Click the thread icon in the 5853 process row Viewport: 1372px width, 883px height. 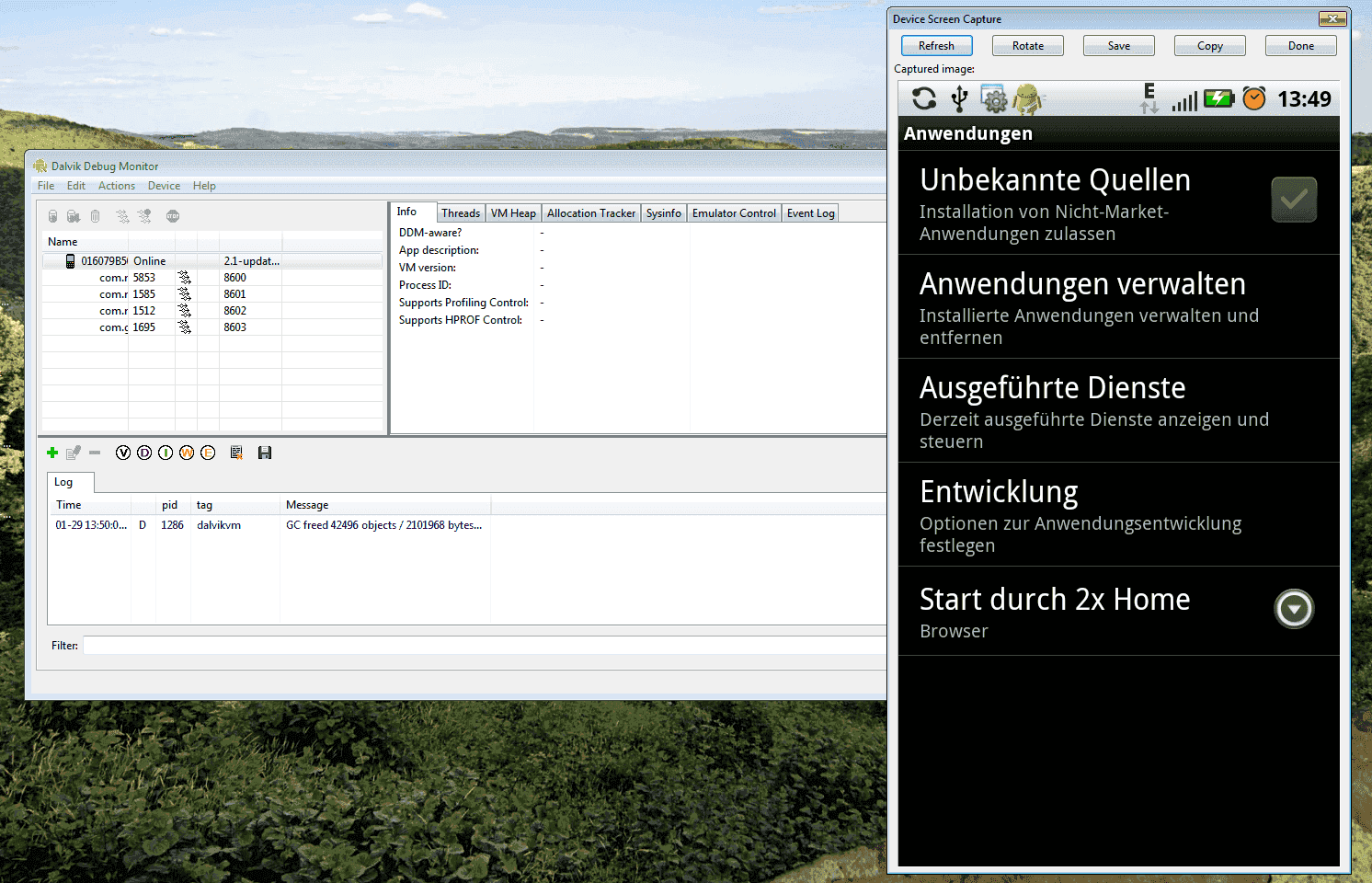(185, 278)
